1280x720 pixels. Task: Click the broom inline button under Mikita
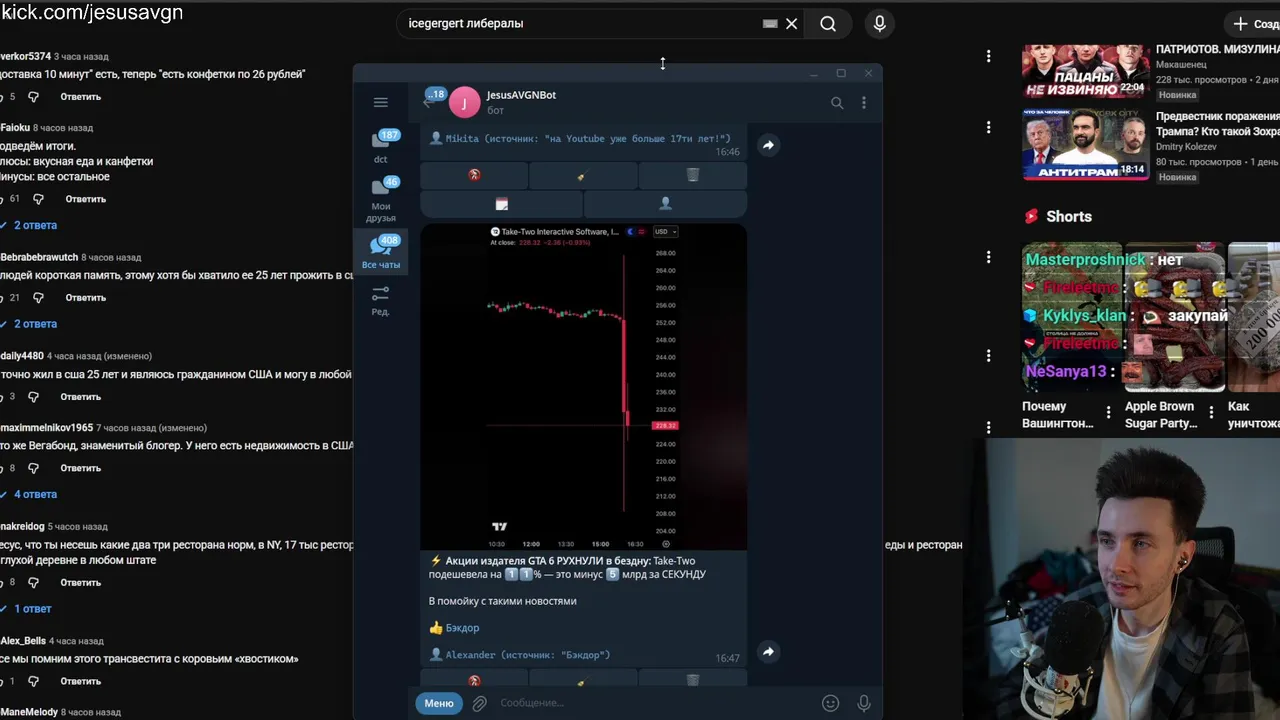tap(583, 175)
